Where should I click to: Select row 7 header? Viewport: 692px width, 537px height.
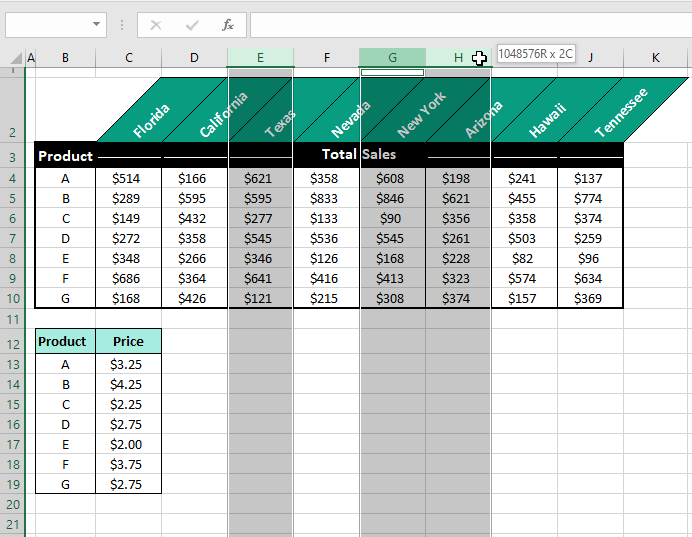coord(12,239)
